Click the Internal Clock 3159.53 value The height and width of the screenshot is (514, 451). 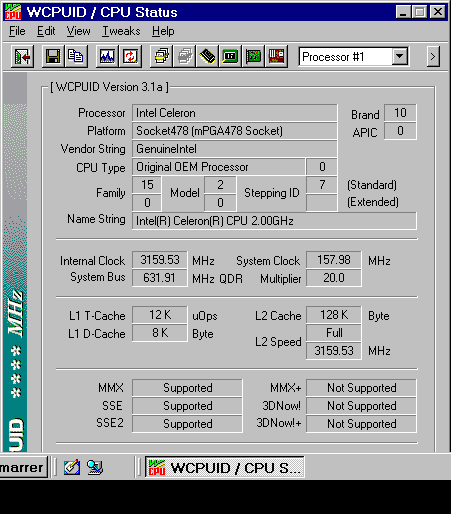[x=160, y=260]
